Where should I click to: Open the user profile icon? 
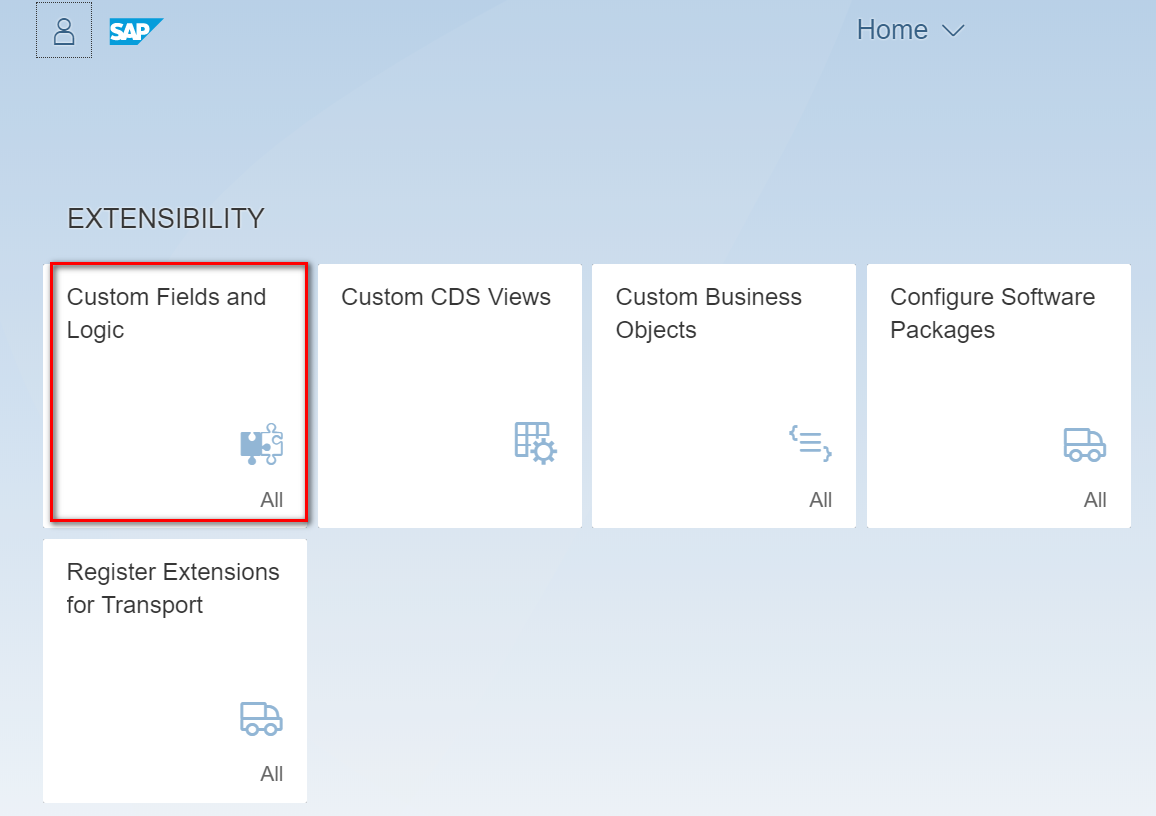pos(64,31)
